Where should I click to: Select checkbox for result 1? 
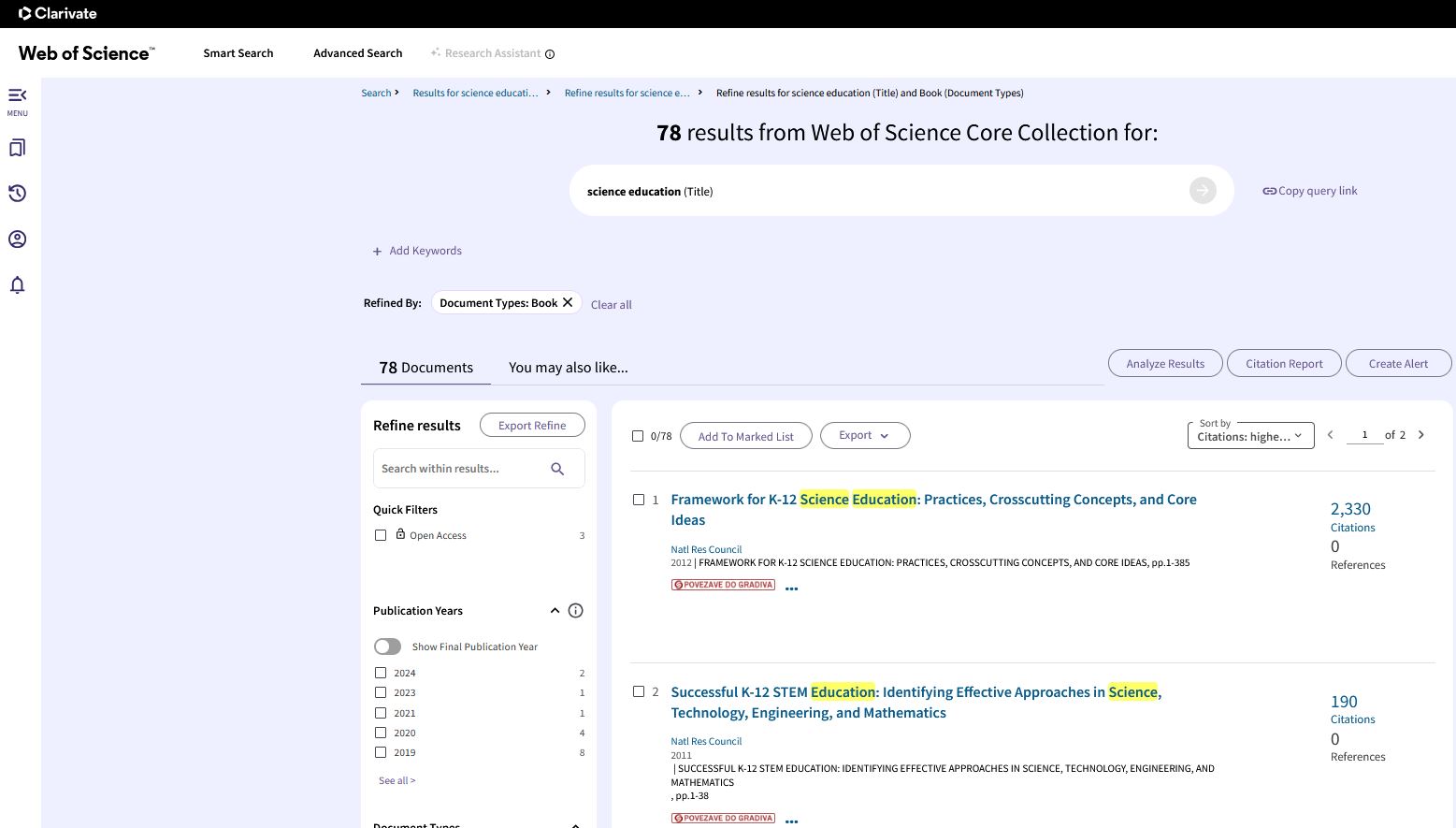[x=639, y=500]
